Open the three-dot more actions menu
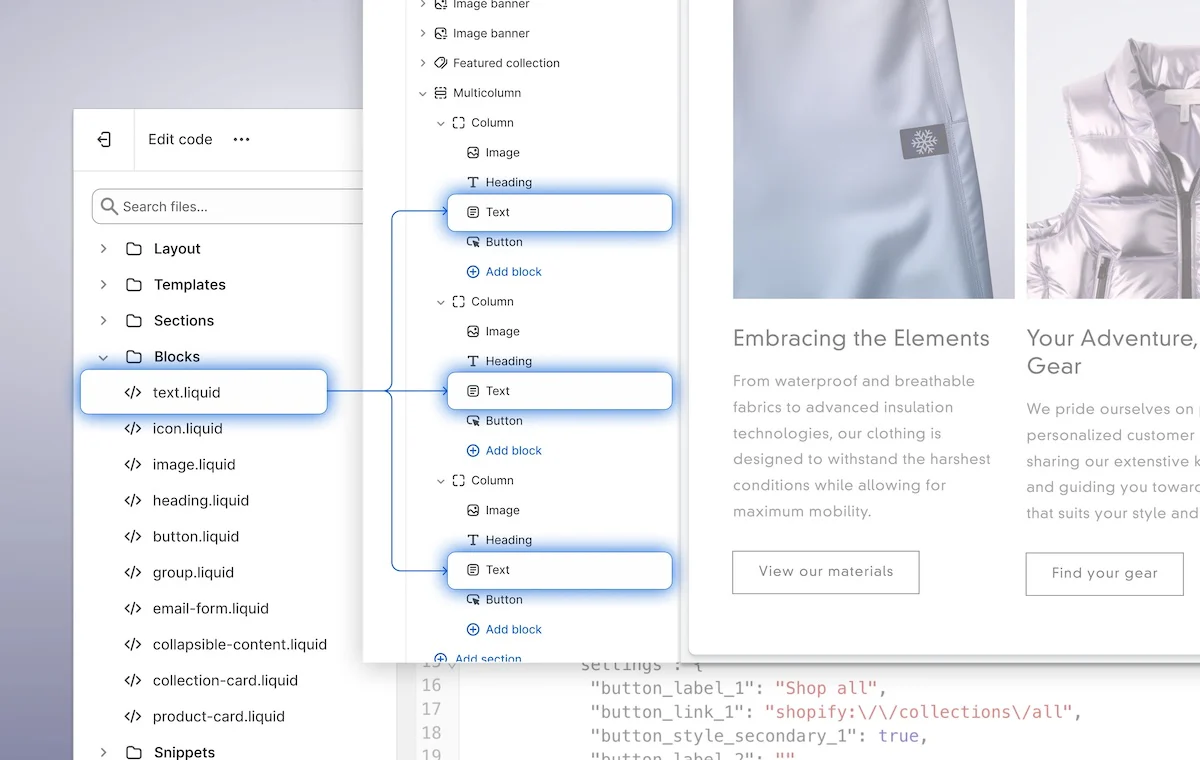The width and height of the screenshot is (1200, 760). tap(241, 140)
